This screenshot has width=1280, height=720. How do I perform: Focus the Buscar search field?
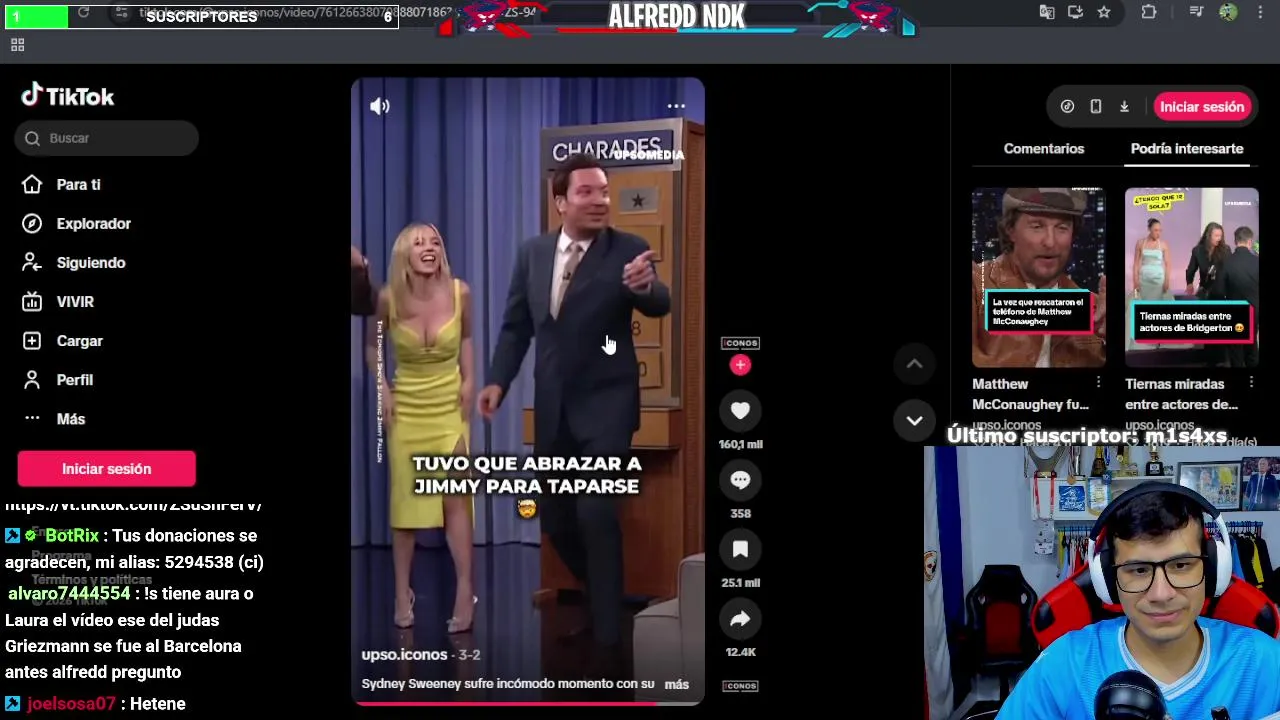(x=107, y=138)
